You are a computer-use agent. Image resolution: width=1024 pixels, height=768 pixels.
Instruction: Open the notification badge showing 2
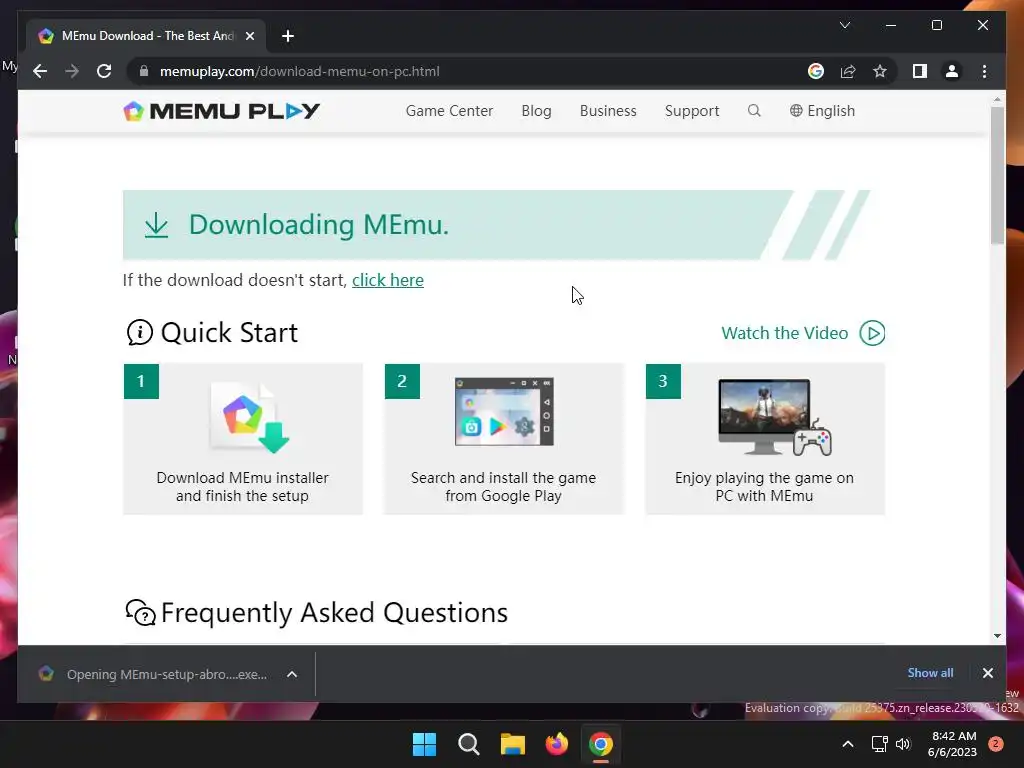tap(996, 744)
